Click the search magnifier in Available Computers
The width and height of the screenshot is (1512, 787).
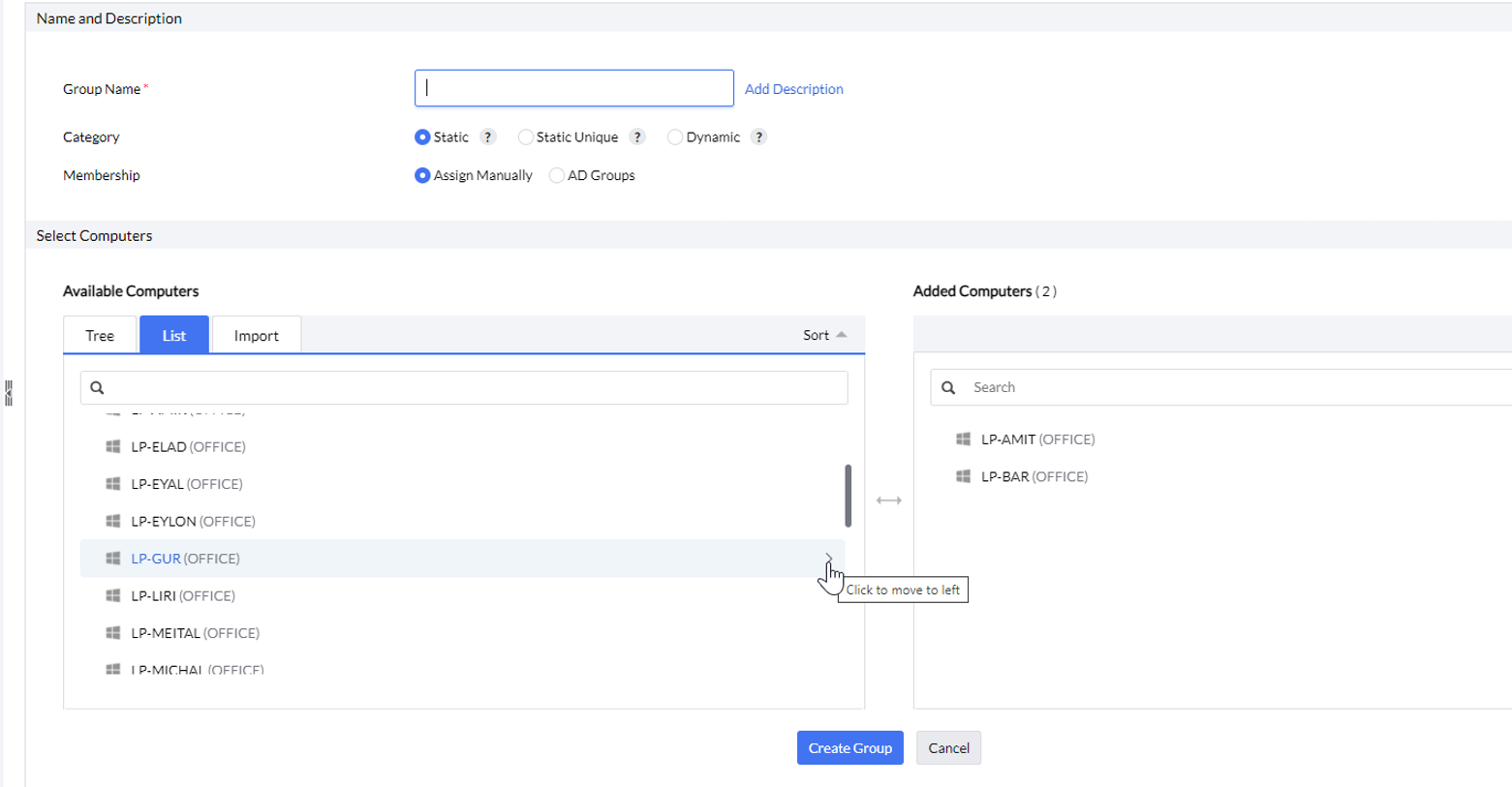tap(97, 388)
